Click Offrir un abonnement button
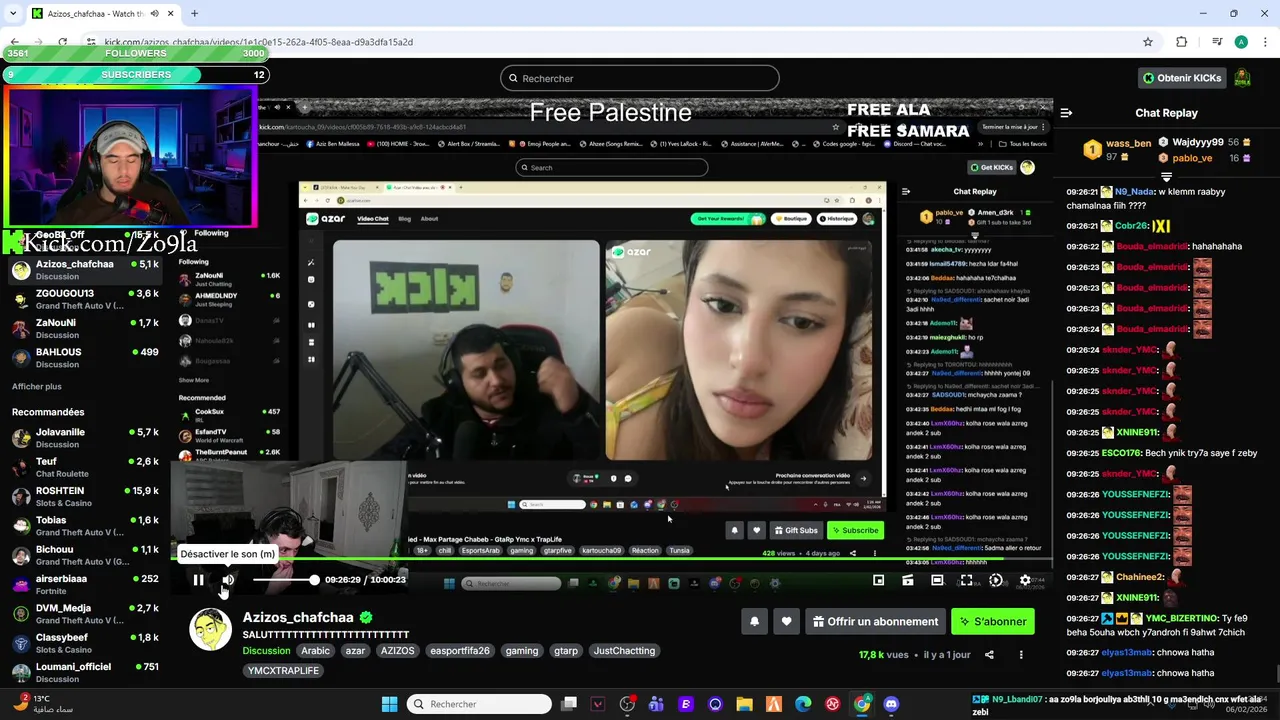This screenshot has height=720, width=1280. (x=875, y=621)
